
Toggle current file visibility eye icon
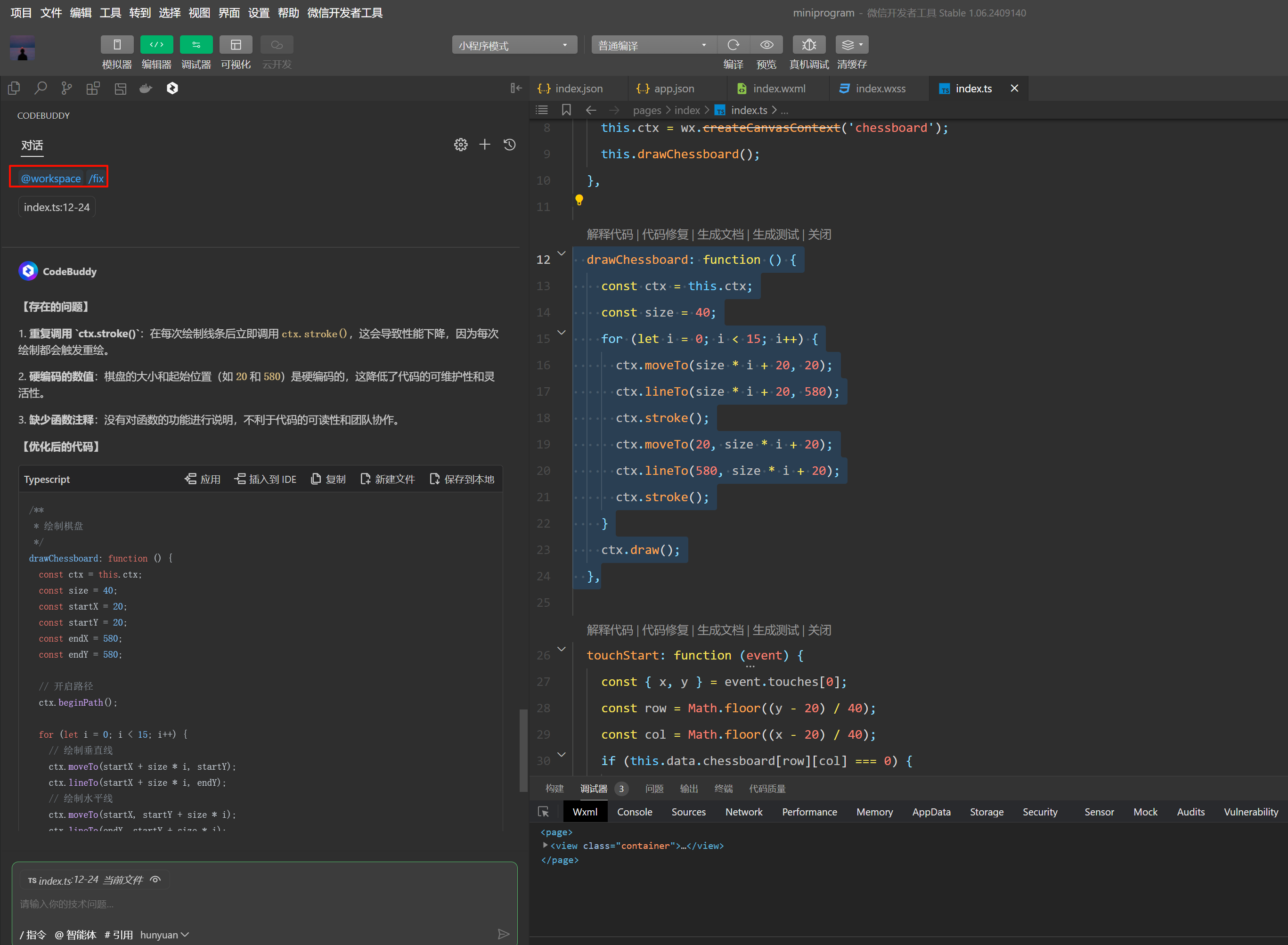(x=155, y=880)
